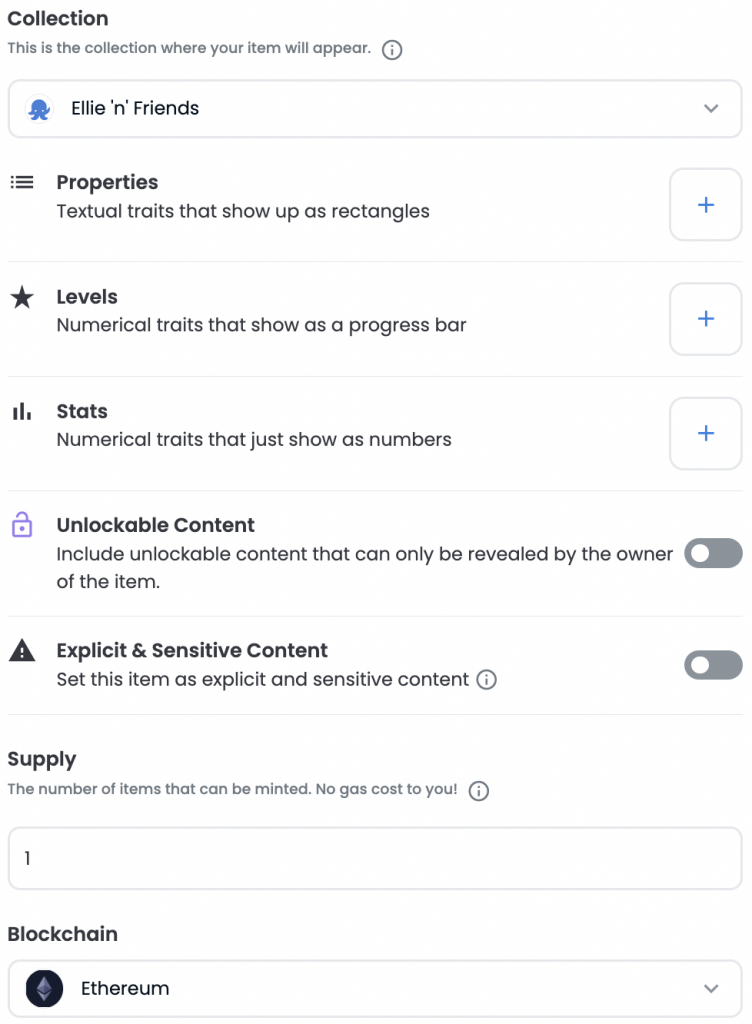This screenshot has width=752, height=1024.
Task: Add a new Levels trait
Action: point(706,319)
